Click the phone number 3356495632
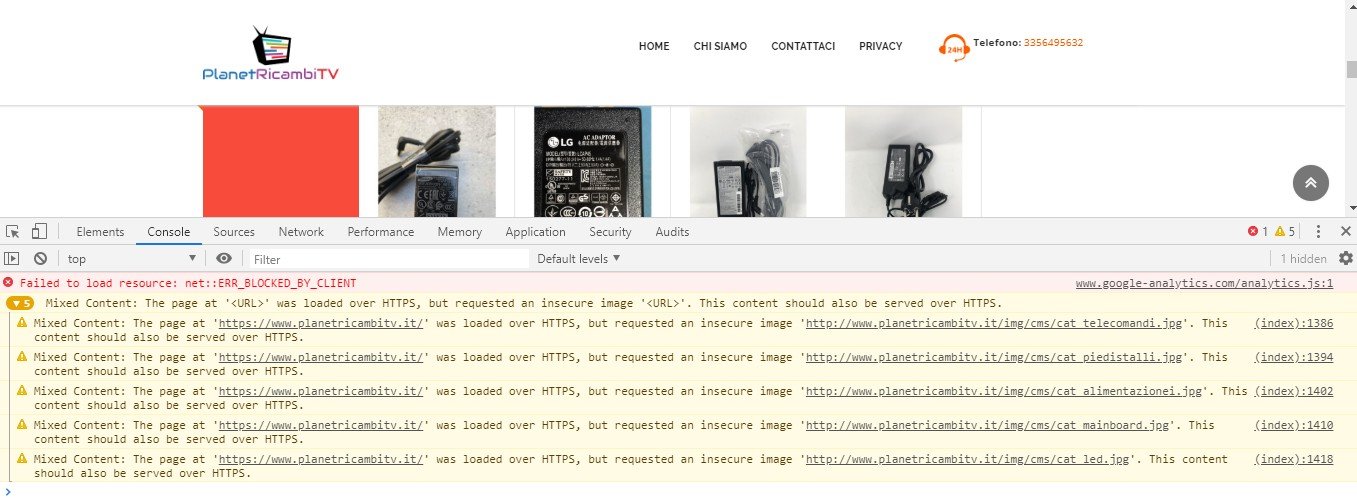The width and height of the screenshot is (1357, 498). [x=1053, y=43]
